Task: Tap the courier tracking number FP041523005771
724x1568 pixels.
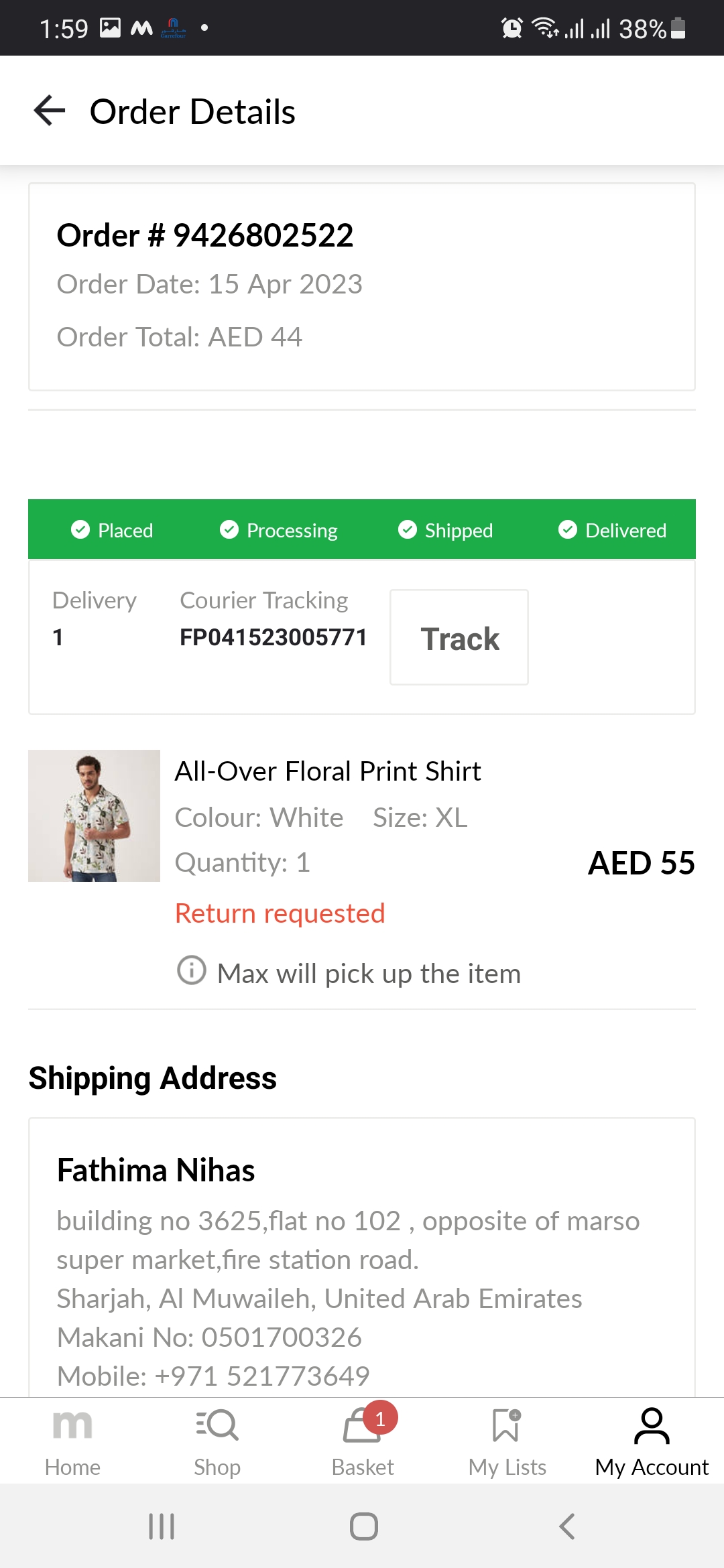Action: point(274,637)
